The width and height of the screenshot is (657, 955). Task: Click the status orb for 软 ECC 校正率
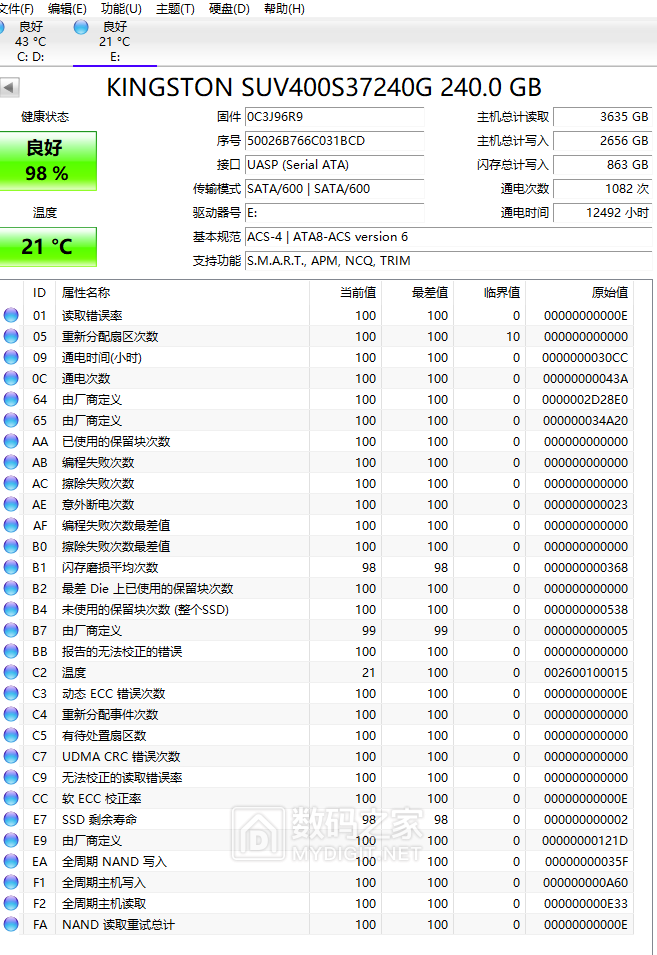[x=11, y=798]
